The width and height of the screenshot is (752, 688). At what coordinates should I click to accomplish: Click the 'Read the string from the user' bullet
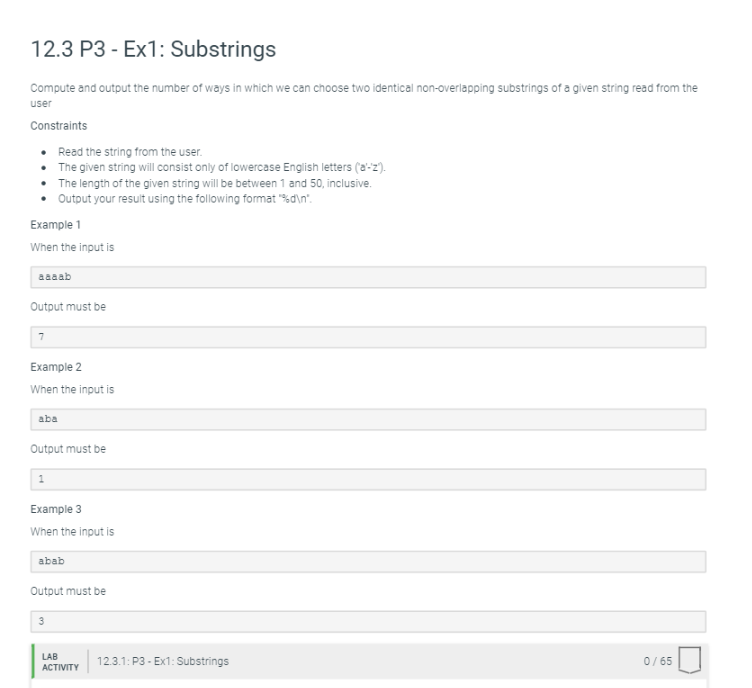pos(130,152)
